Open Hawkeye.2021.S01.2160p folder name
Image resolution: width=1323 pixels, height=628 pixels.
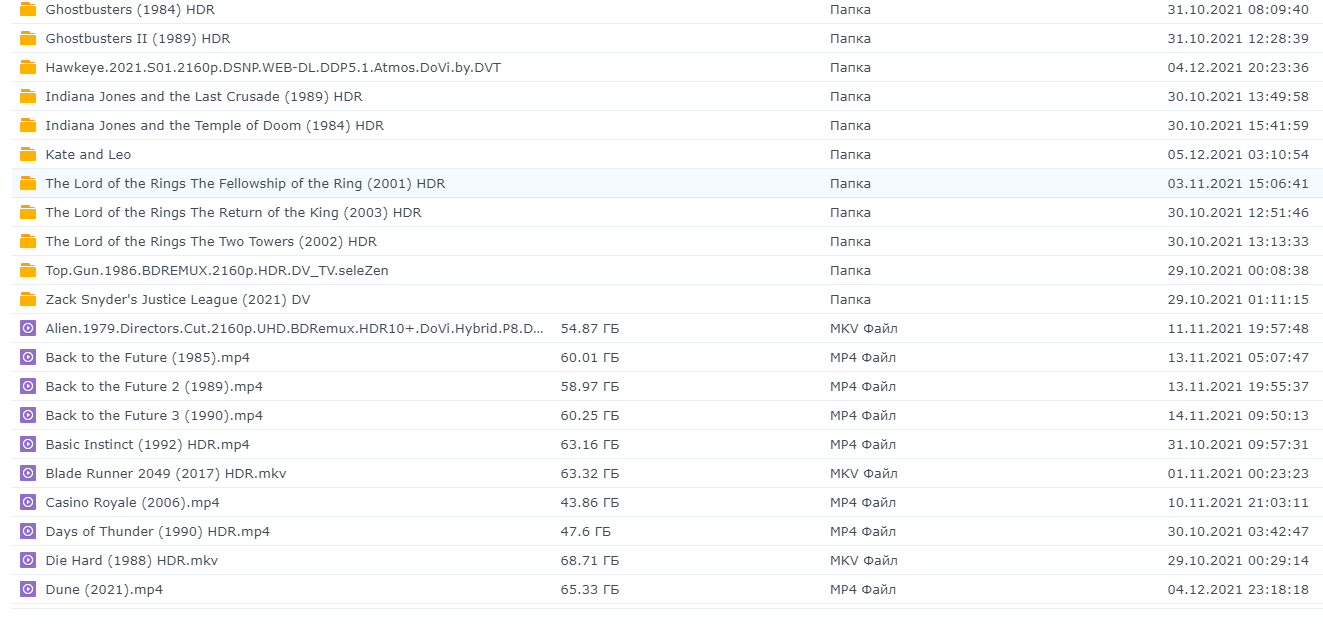pos(273,68)
